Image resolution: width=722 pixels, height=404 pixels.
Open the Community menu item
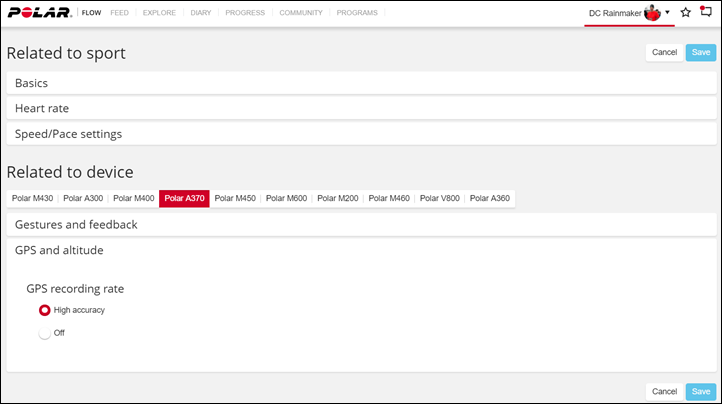pos(301,13)
